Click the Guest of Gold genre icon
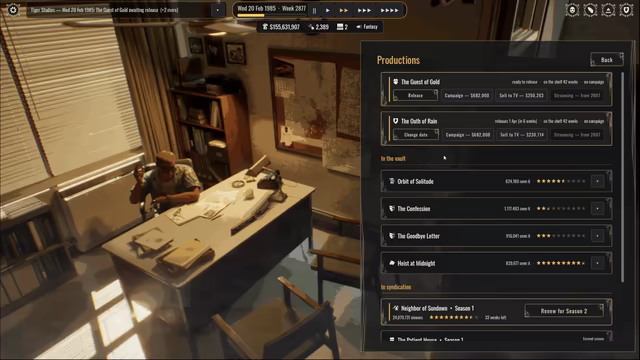The height and width of the screenshot is (360, 640). [395, 82]
